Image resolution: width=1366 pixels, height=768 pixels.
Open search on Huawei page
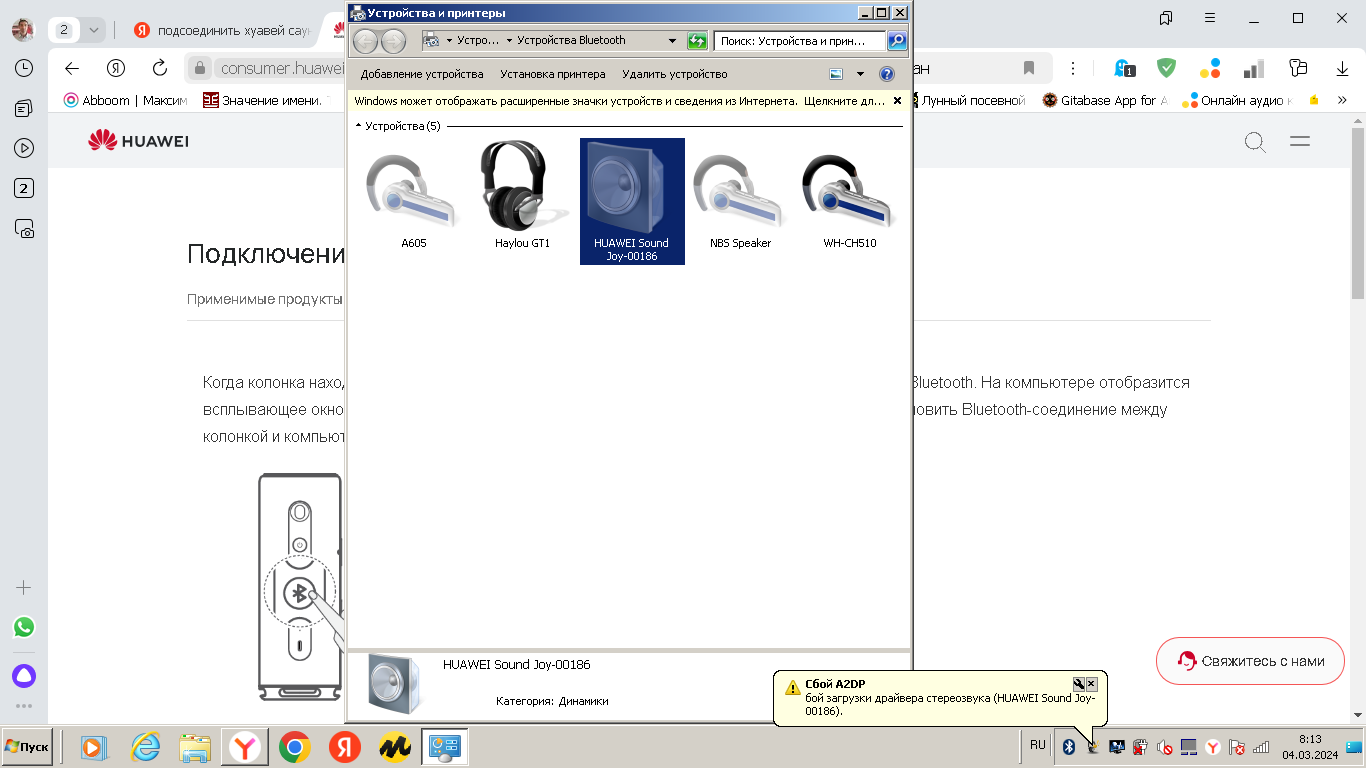(1255, 141)
